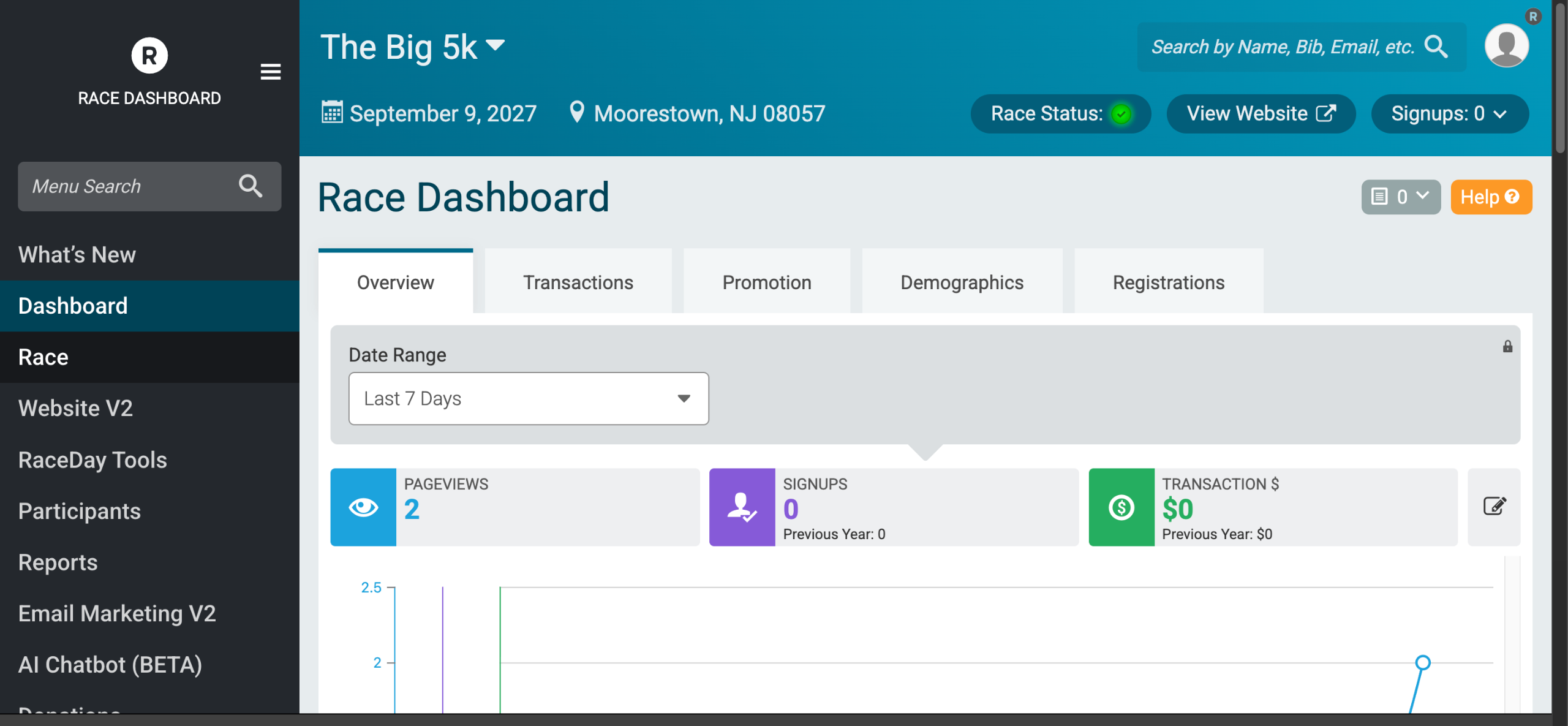This screenshot has height=726, width=1568.
Task: Click the edit widgets pencil icon
Action: pos(1494,507)
